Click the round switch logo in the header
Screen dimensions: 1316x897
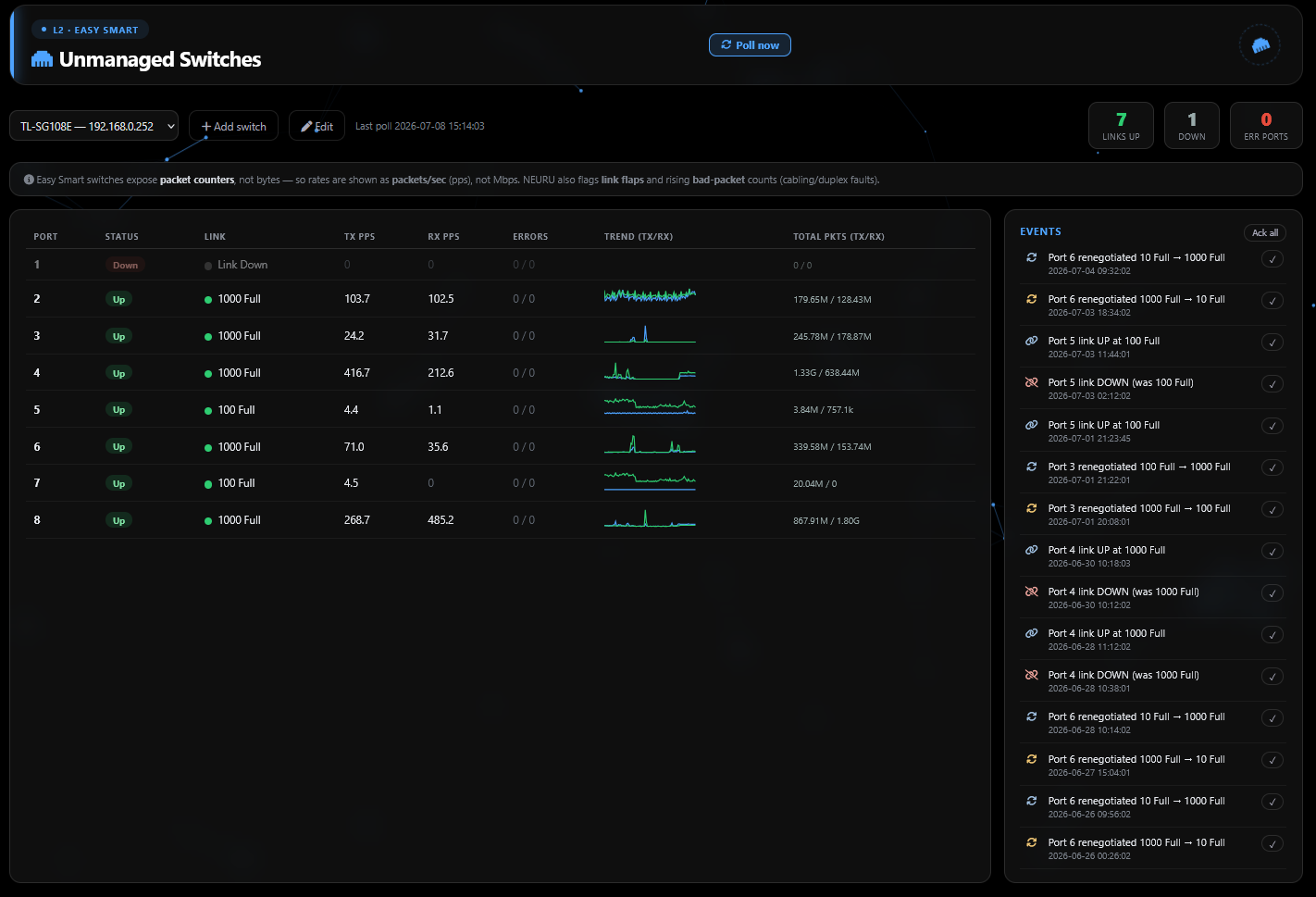1260,45
